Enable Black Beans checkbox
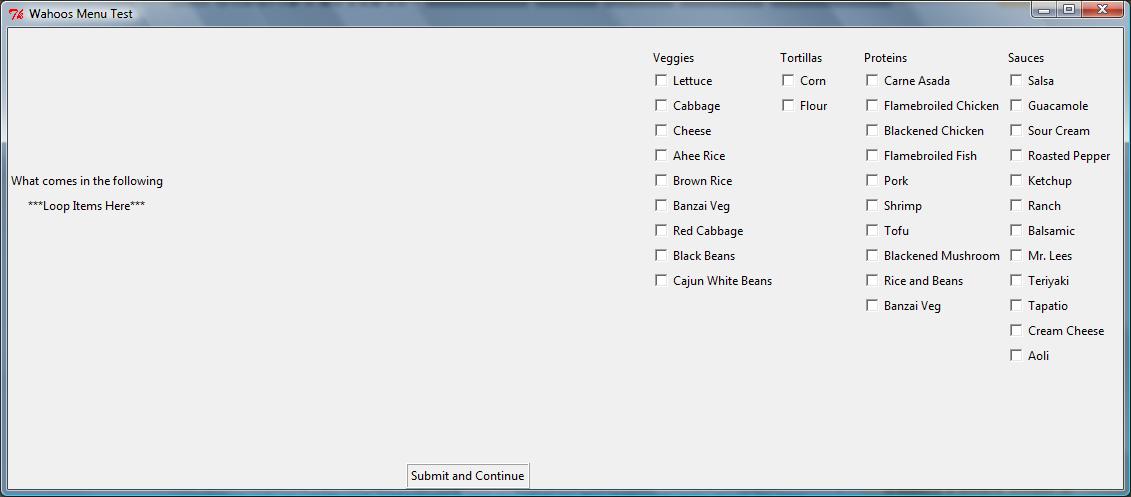Viewport: 1131px width, 497px height. [661, 255]
